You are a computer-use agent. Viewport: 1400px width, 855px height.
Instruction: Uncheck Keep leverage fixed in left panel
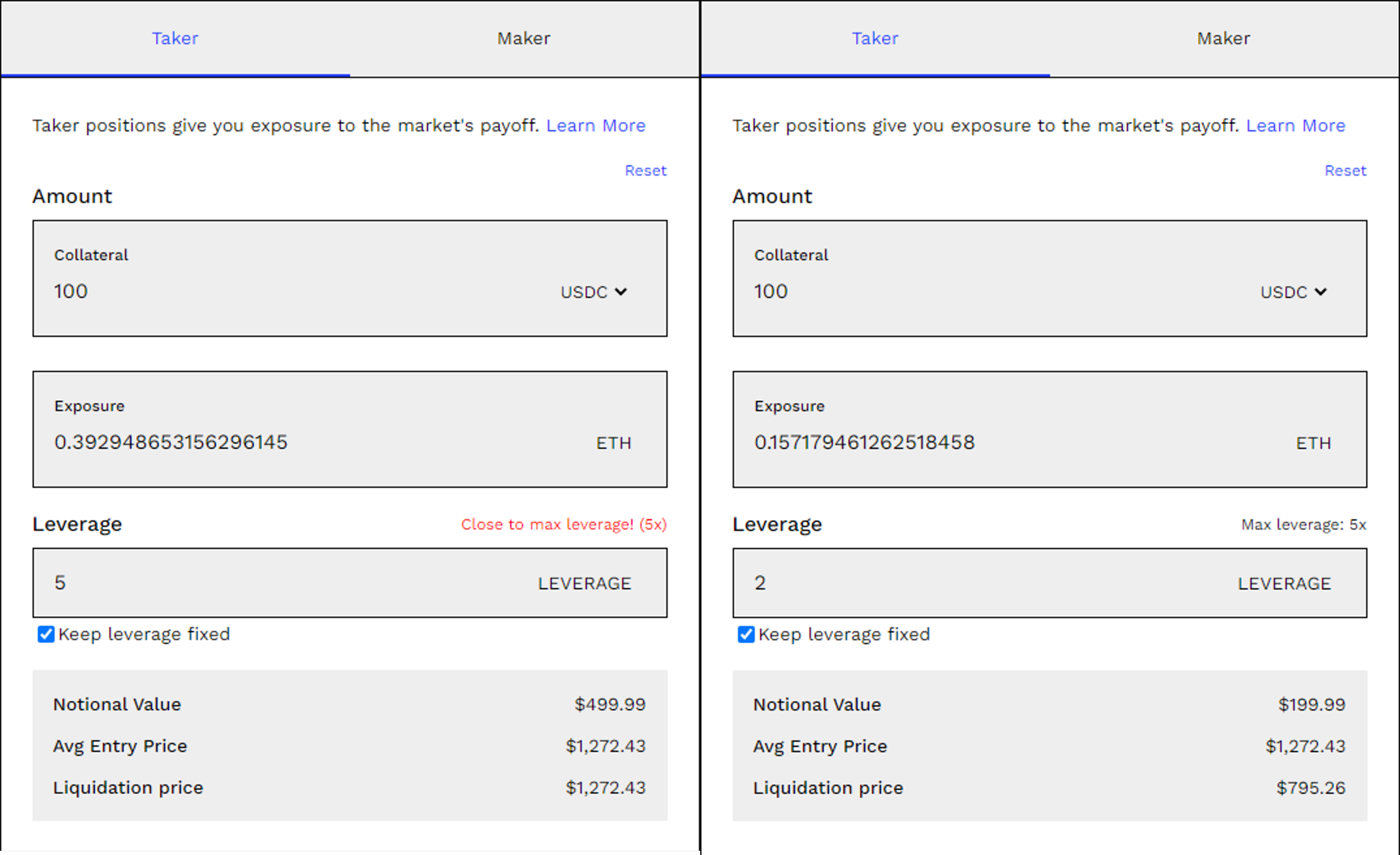pyautogui.click(x=46, y=634)
